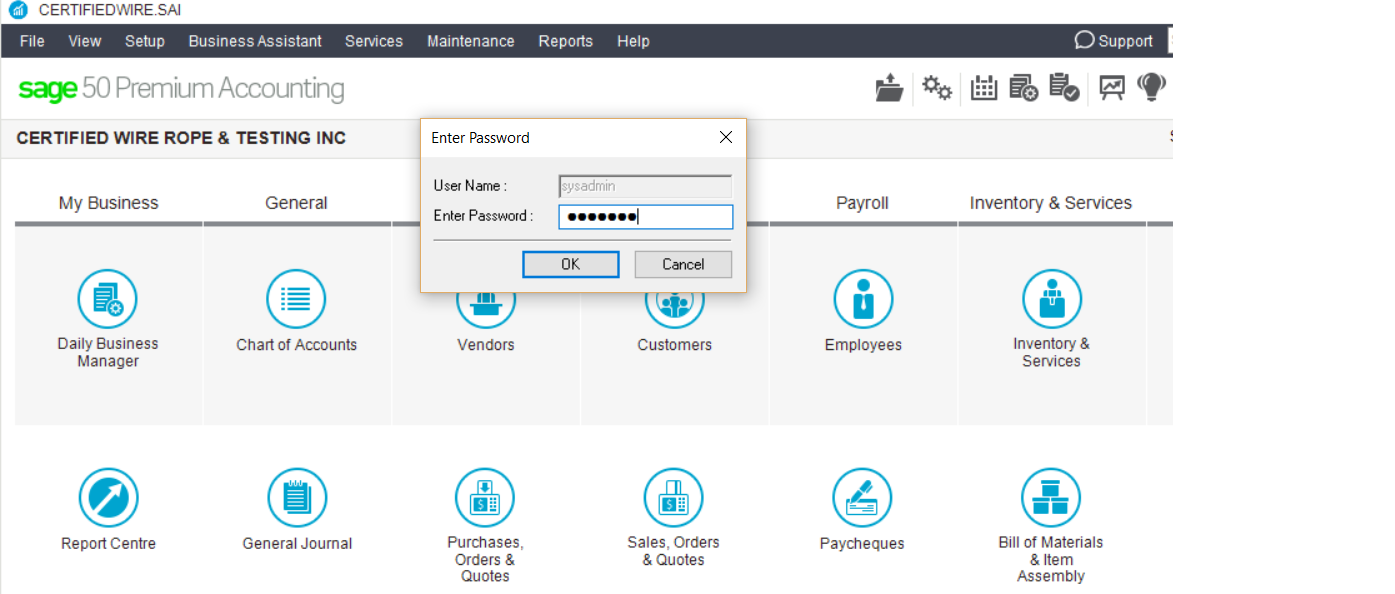The height and width of the screenshot is (594, 1395).
Task: Open the Business Assistant menu
Action: (255, 41)
